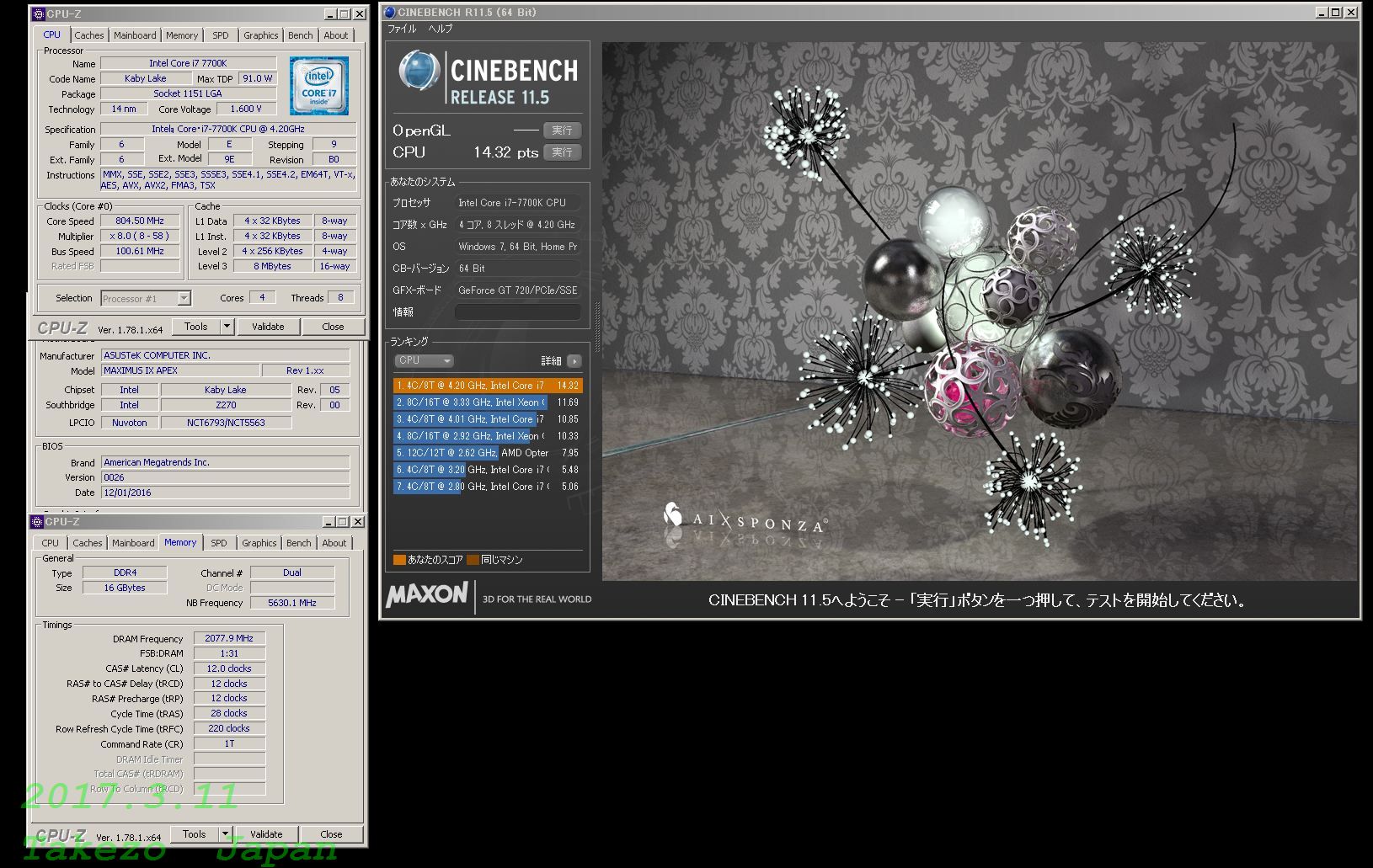The image size is (1373, 868).
Task: Run the OpenGL test with 実行 button
Action: click(x=562, y=130)
